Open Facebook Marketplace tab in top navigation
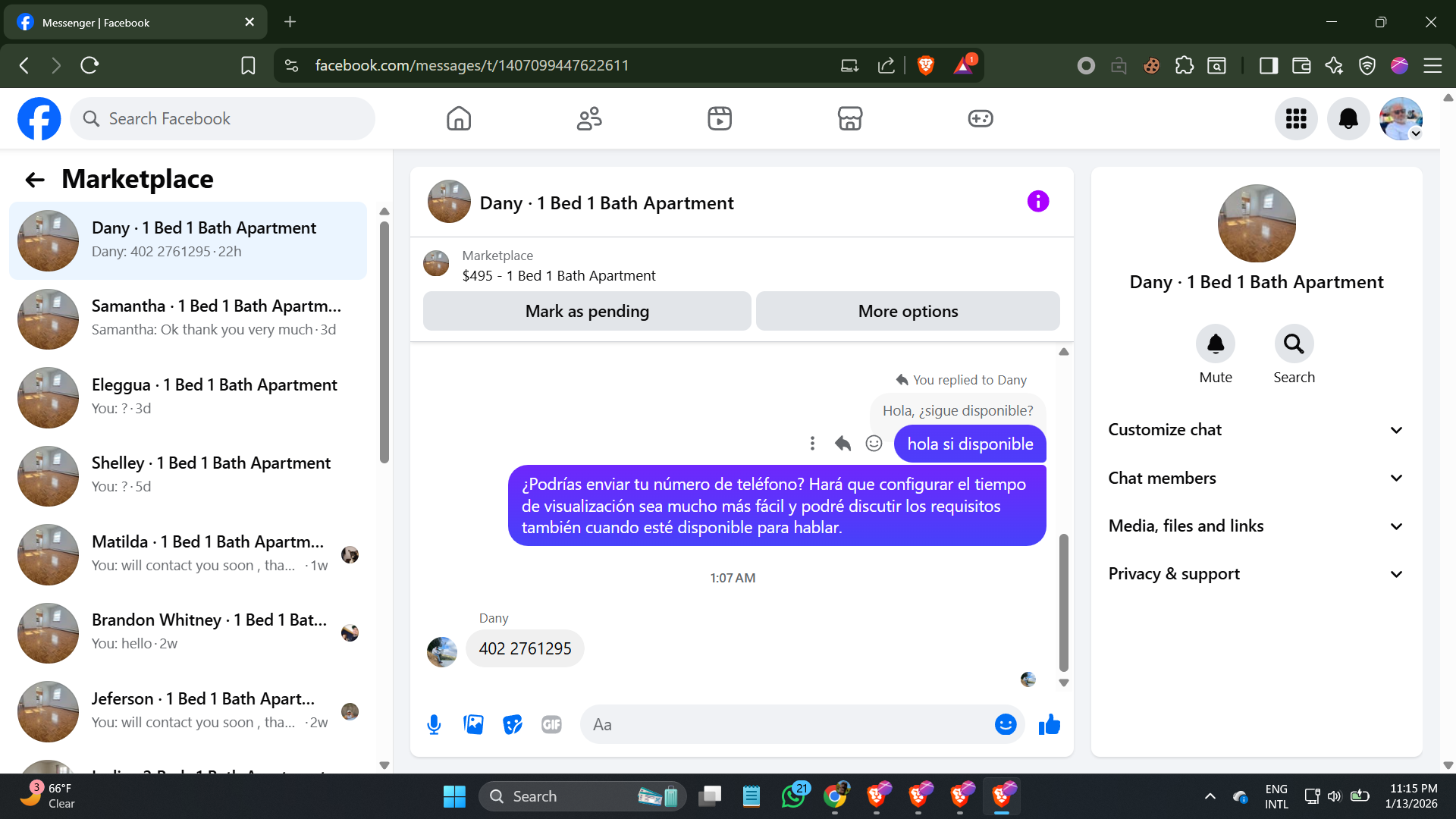Screen dimensions: 1456x819 849,118
